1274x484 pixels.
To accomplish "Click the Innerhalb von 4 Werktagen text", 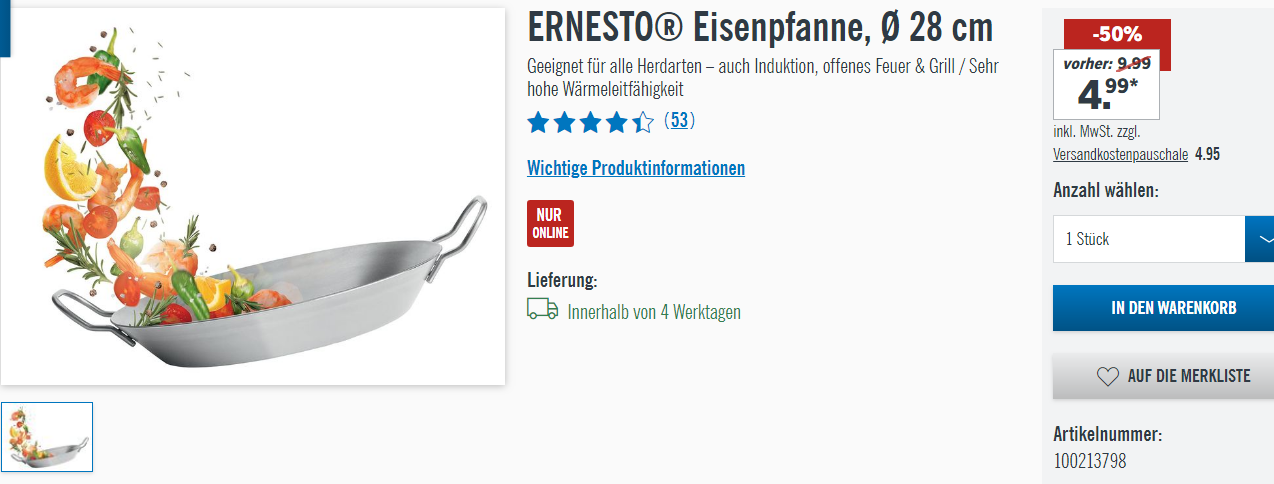I will [654, 312].
